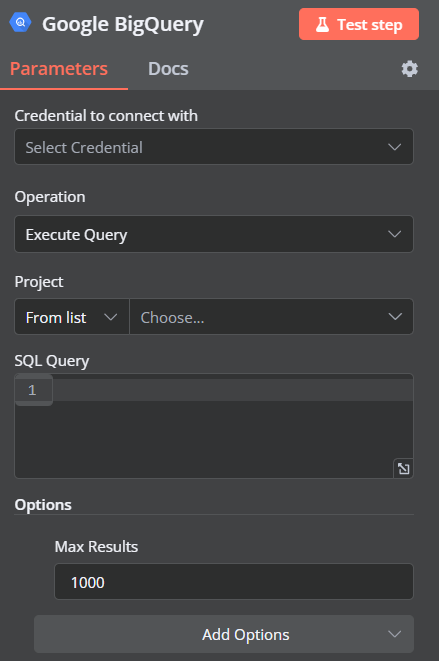Click the Operation field chevron arrow
Viewport: 439px width, 661px height.
point(394,234)
